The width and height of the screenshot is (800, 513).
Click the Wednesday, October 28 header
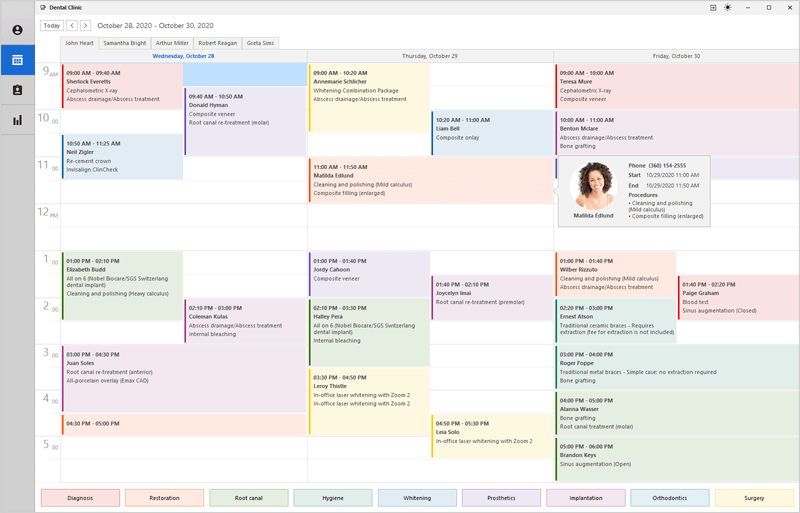(183, 56)
